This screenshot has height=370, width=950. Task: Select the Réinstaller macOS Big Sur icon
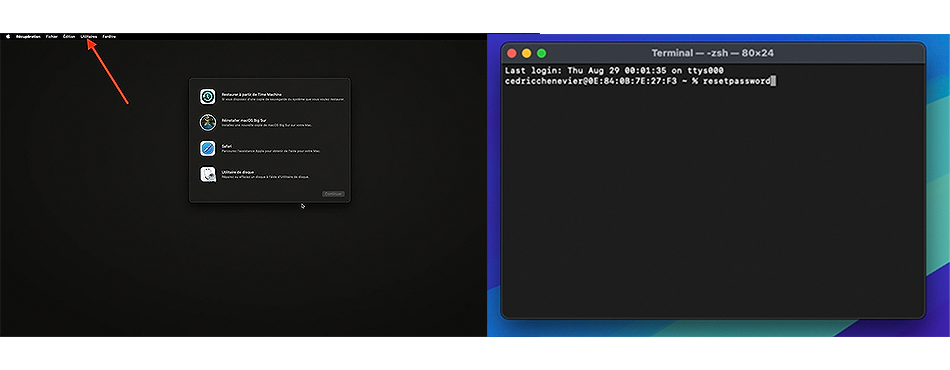click(208, 122)
